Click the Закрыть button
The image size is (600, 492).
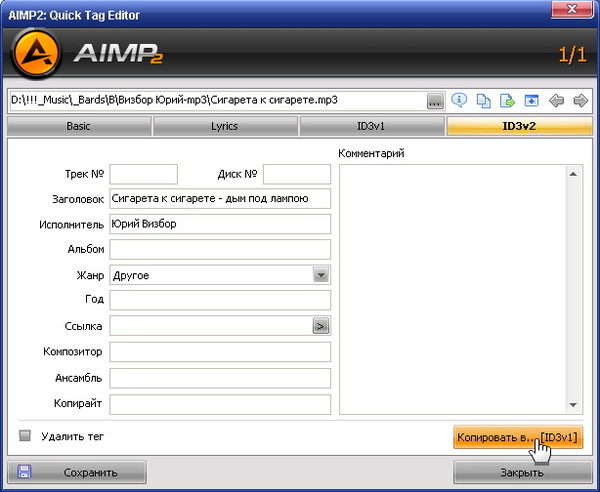click(x=523, y=472)
